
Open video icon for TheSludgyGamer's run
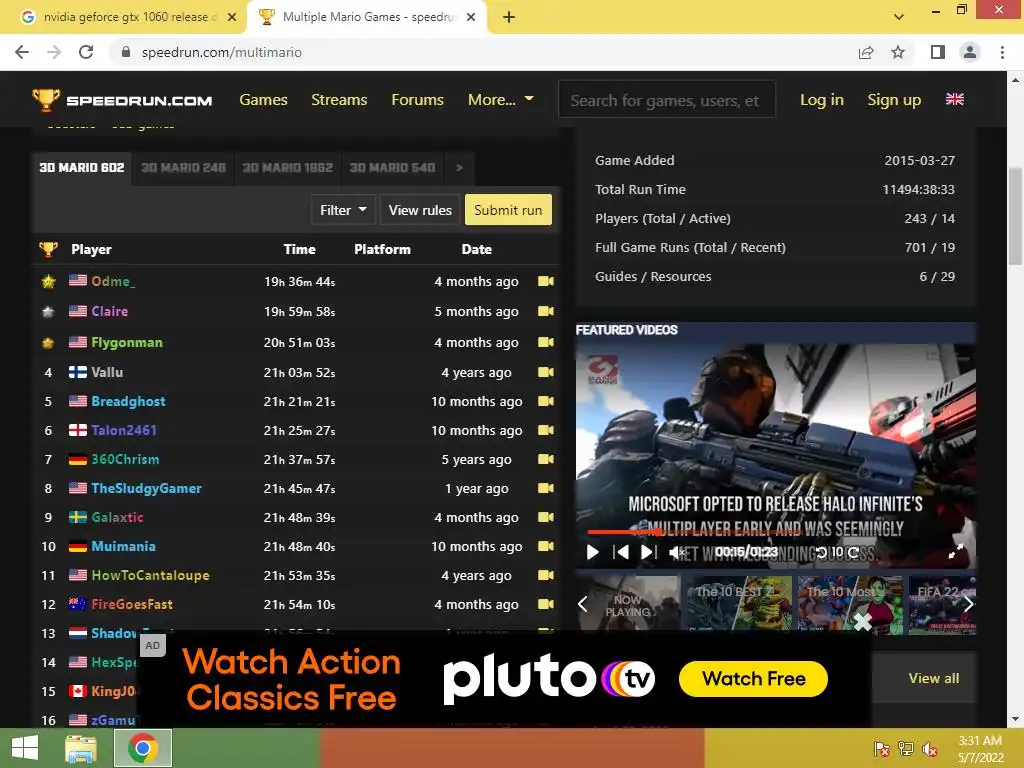click(x=545, y=488)
